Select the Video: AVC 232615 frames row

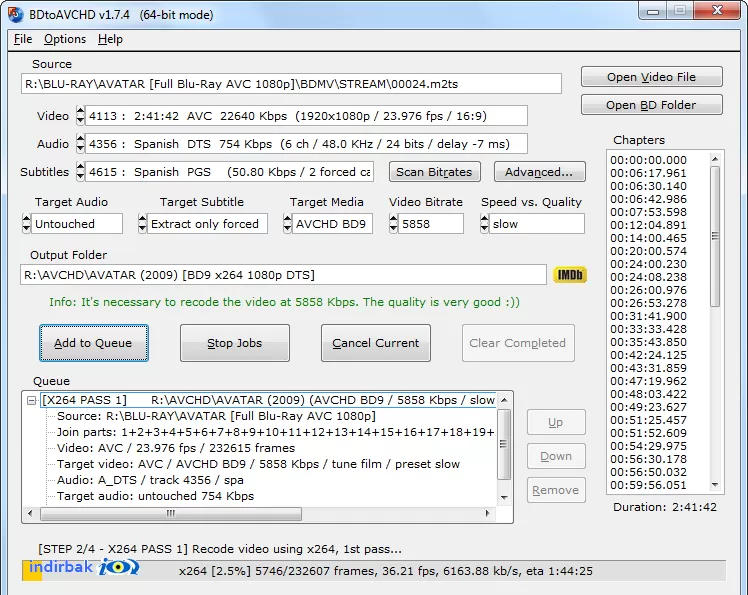tap(176, 448)
